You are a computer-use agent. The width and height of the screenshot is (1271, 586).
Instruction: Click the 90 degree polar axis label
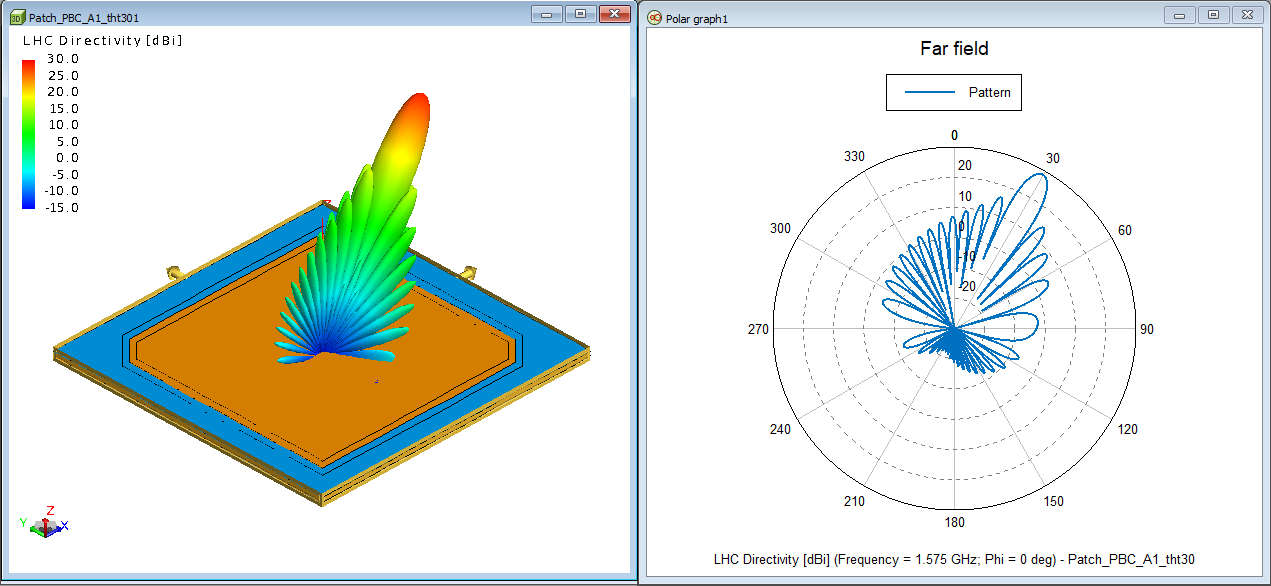pos(1149,329)
